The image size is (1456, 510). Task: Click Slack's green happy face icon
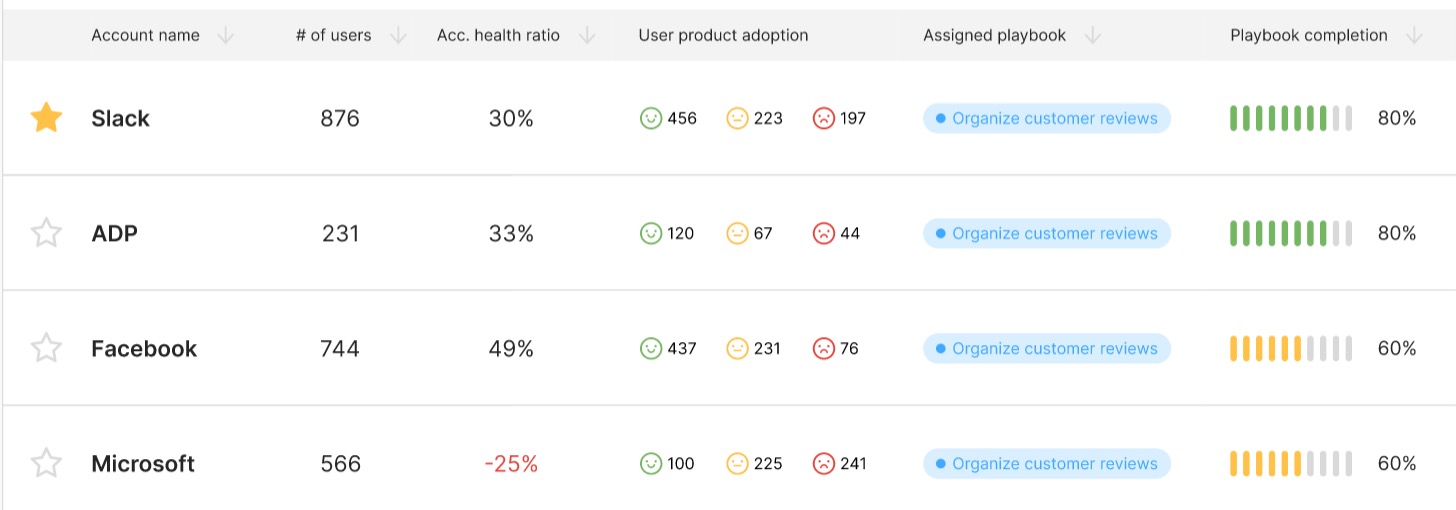coord(651,118)
